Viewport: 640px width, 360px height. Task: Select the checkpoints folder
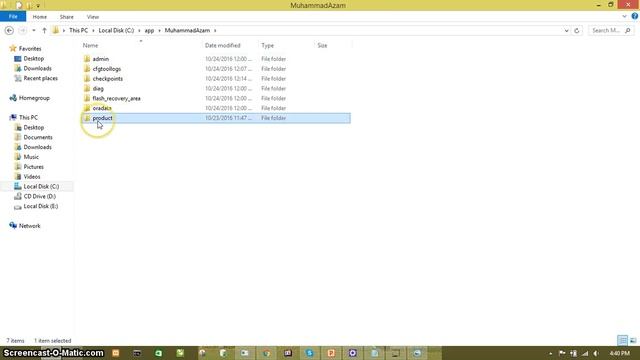107,79
